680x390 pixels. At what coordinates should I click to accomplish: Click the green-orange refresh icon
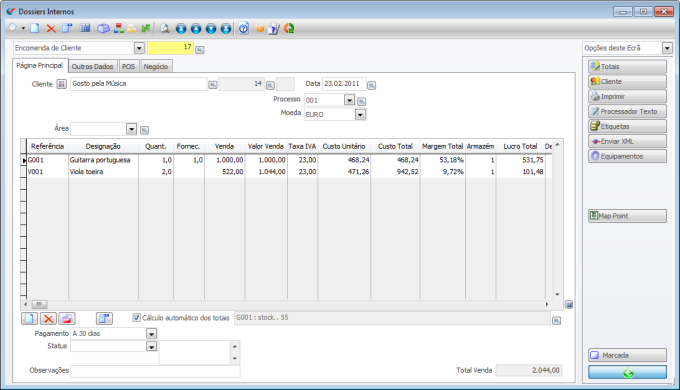(x=289, y=29)
